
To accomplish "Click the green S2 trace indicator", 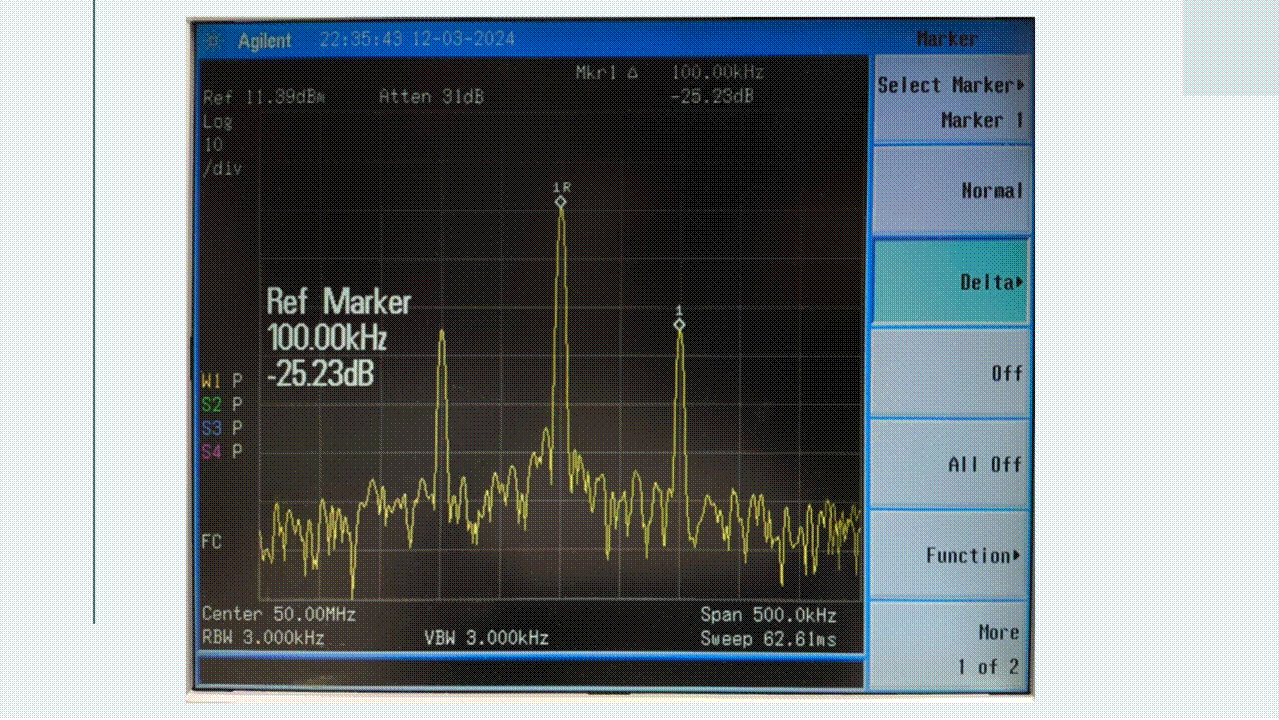I will [211, 405].
